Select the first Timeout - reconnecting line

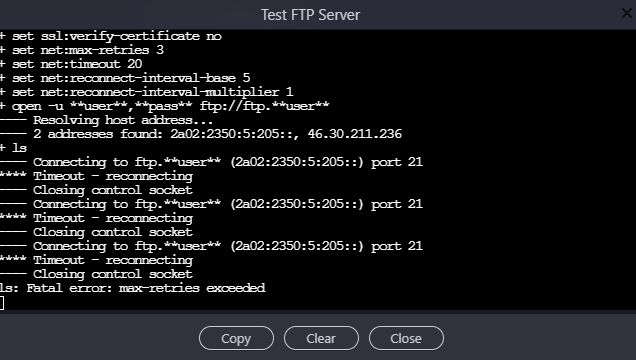point(97,176)
